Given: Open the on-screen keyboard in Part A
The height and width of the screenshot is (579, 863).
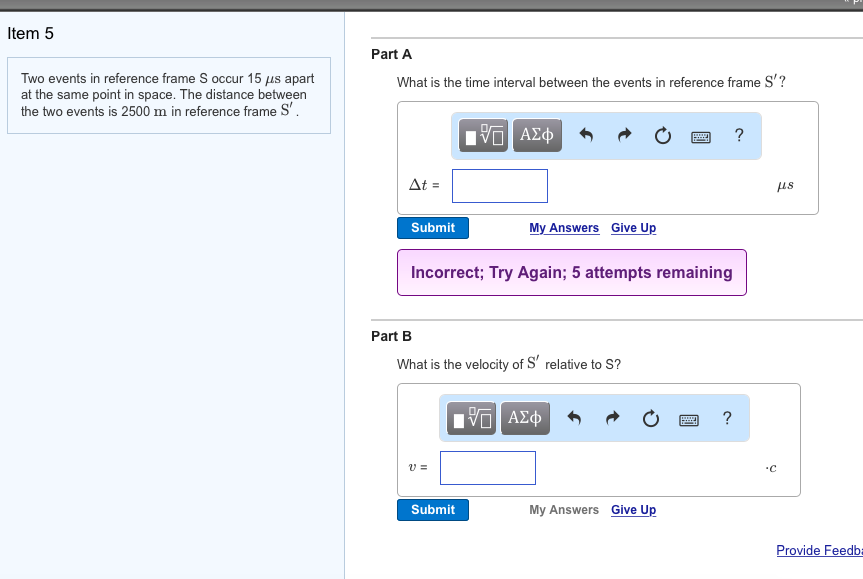Looking at the screenshot, I should tap(700, 135).
